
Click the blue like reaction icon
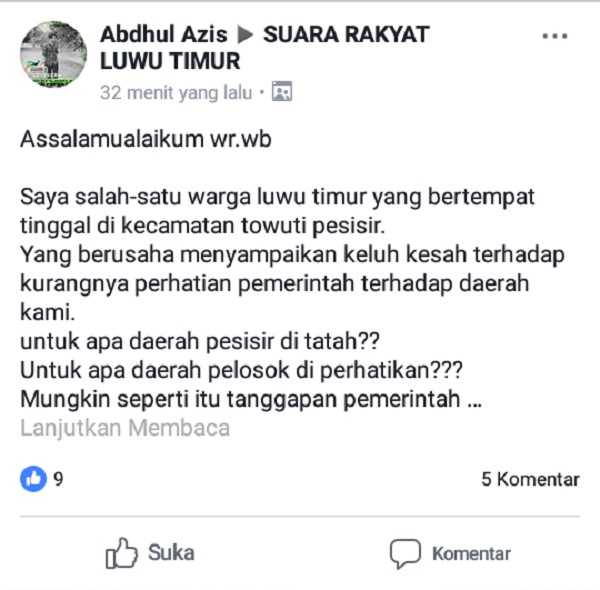coord(33,479)
